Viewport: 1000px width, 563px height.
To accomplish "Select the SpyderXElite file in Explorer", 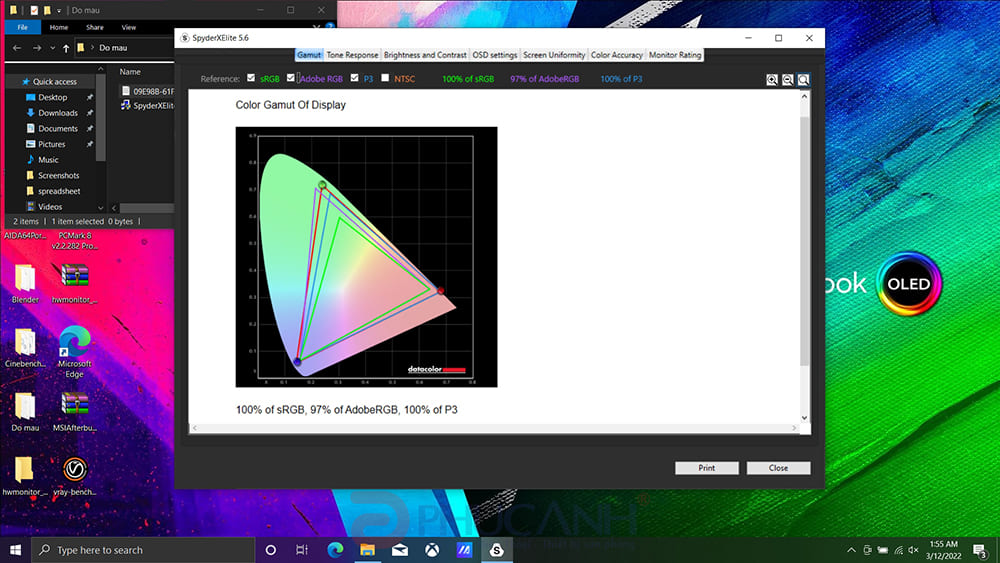I will point(148,106).
